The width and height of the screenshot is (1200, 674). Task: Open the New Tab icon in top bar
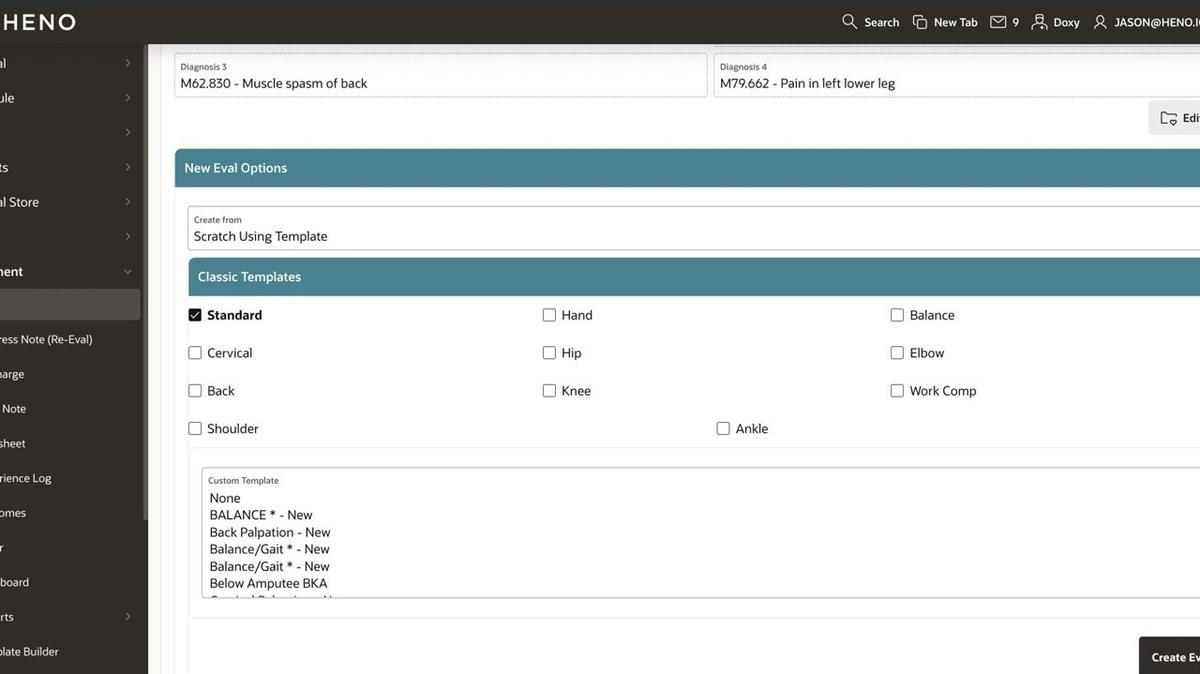[x=919, y=21]
